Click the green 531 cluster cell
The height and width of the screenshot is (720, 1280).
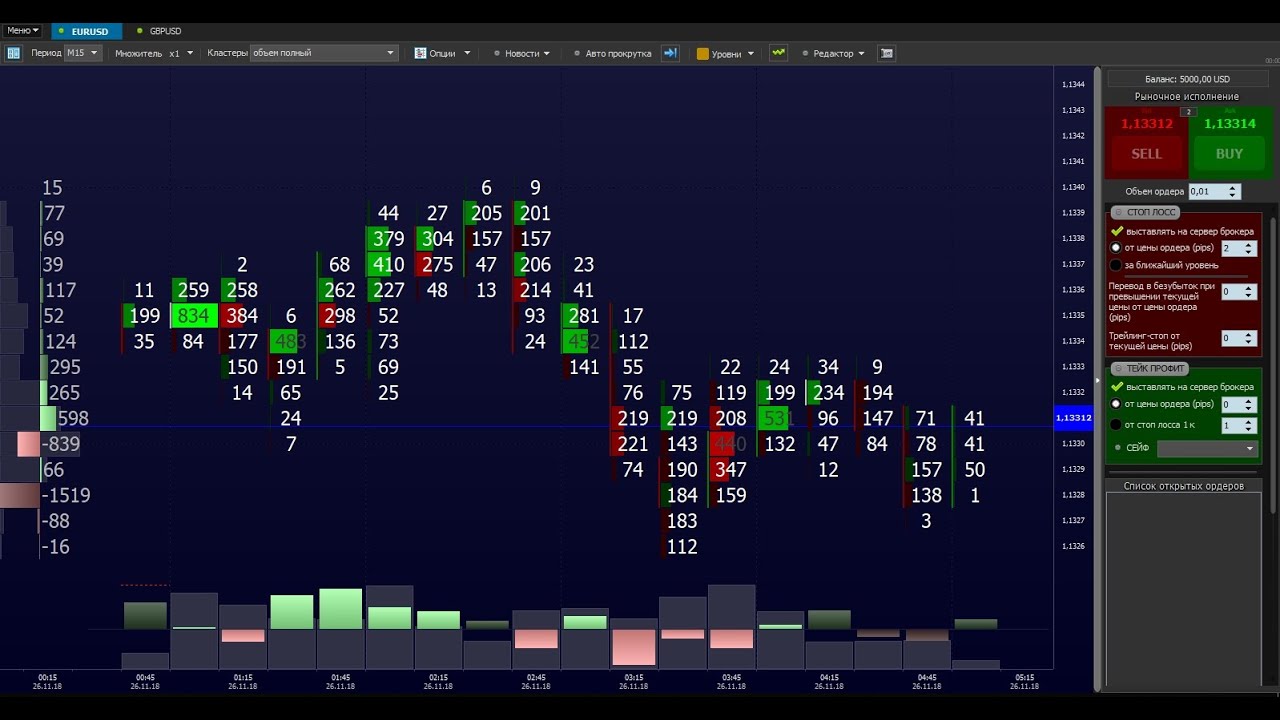click(x=775, y=418)
